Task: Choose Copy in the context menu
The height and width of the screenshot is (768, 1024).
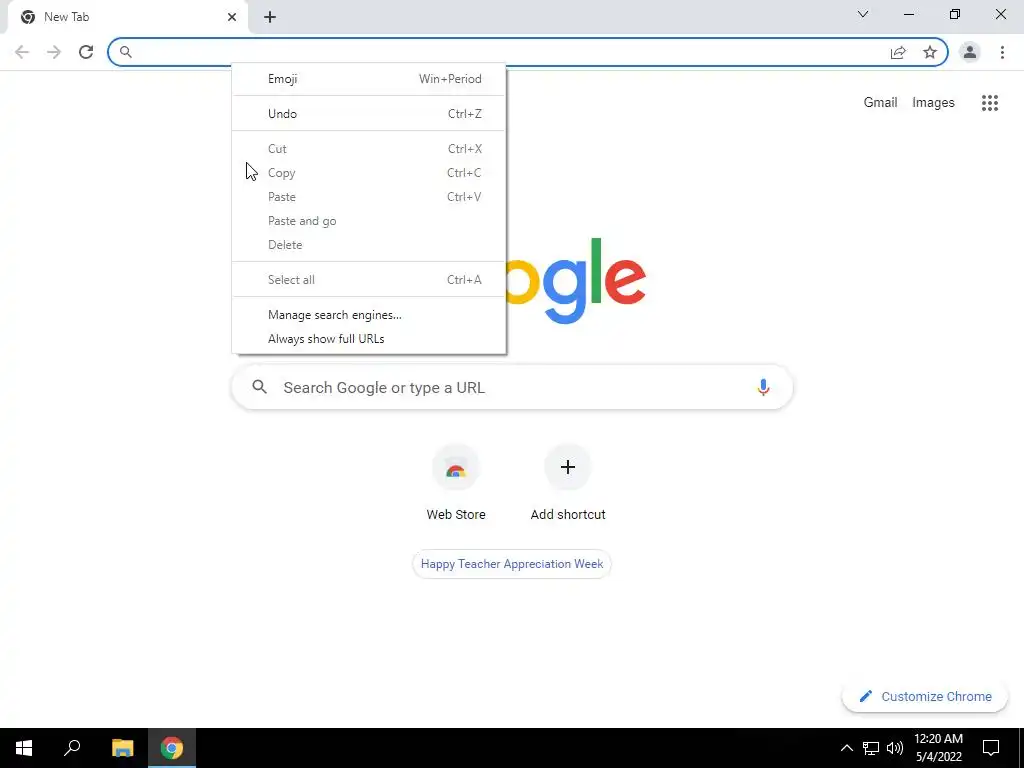Action: (x=369, y=173)
